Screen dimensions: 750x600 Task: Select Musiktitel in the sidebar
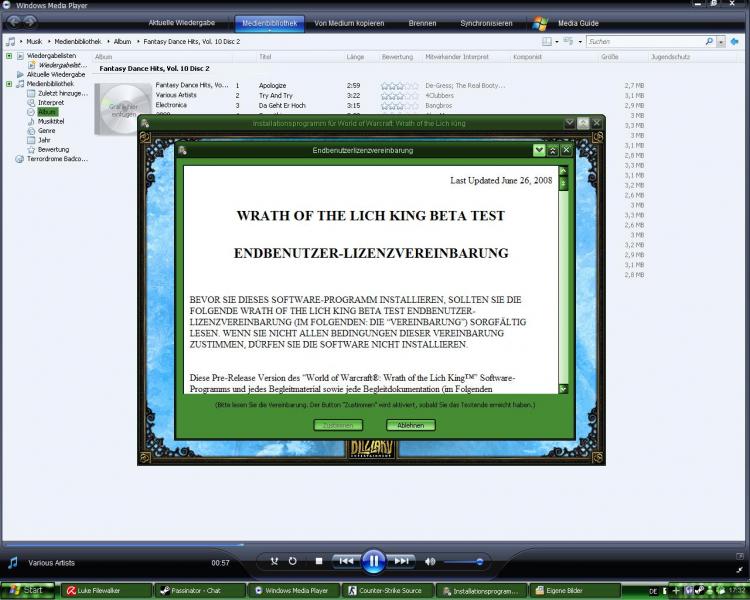pos(51,121)
